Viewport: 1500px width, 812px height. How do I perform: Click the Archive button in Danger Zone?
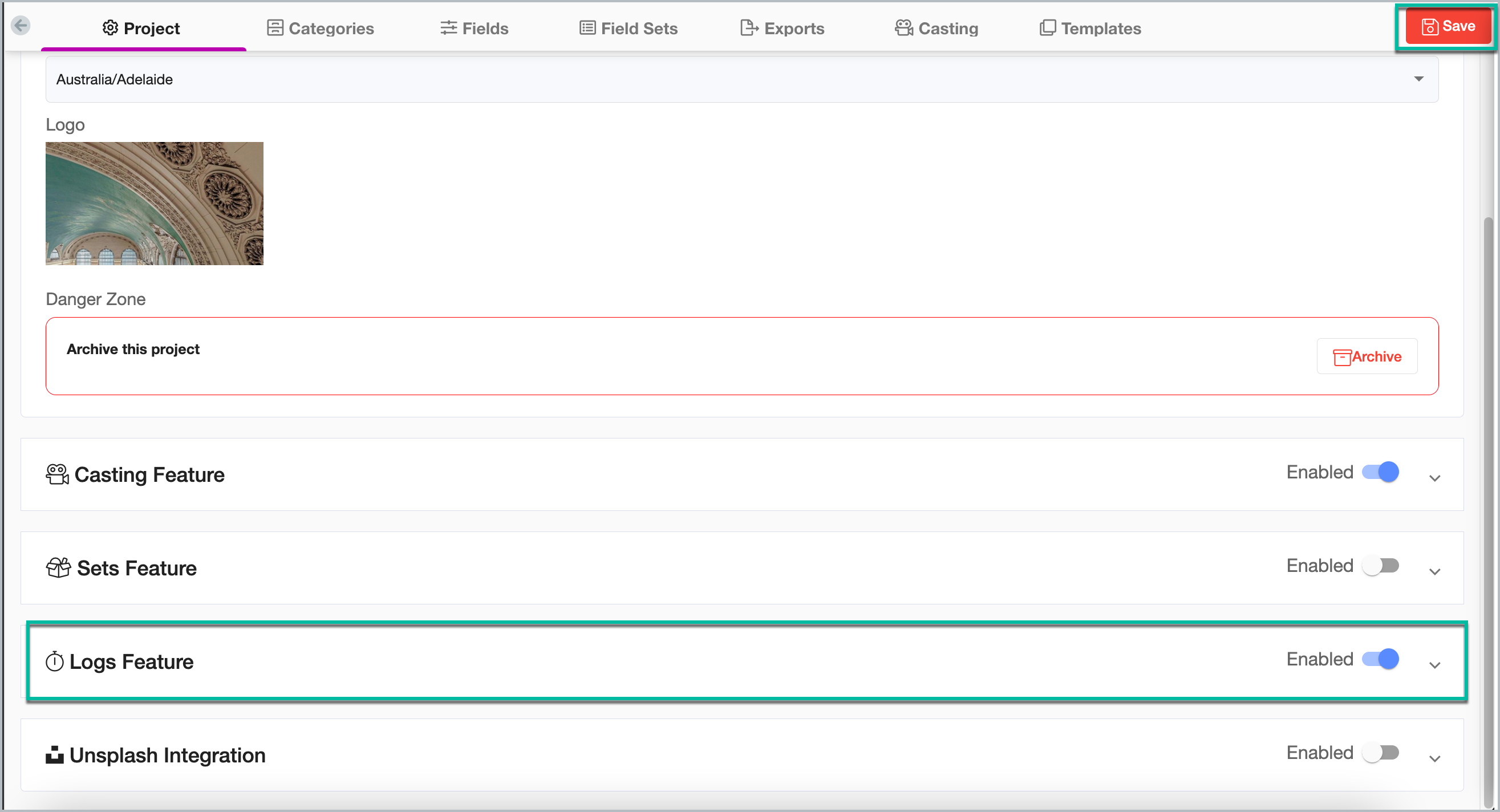(1367, 356)
